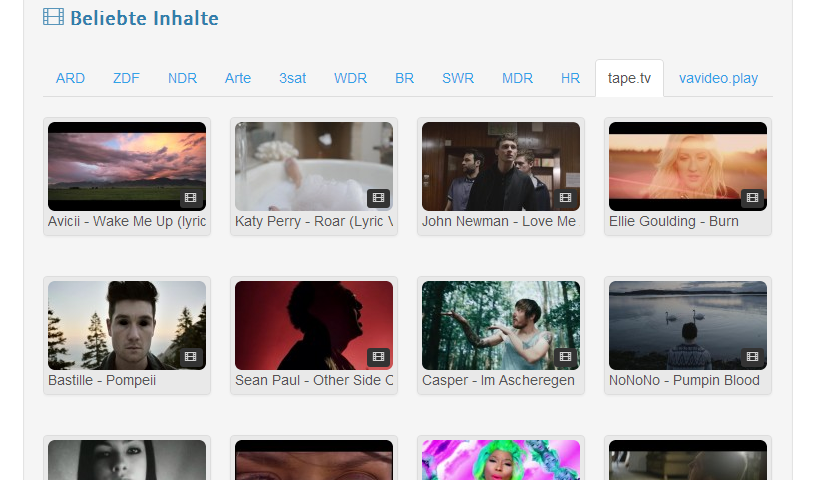Click film icon on Sean Paul thumbnail
This screenshot has width=817, height=480.
[x=378, y=357]
